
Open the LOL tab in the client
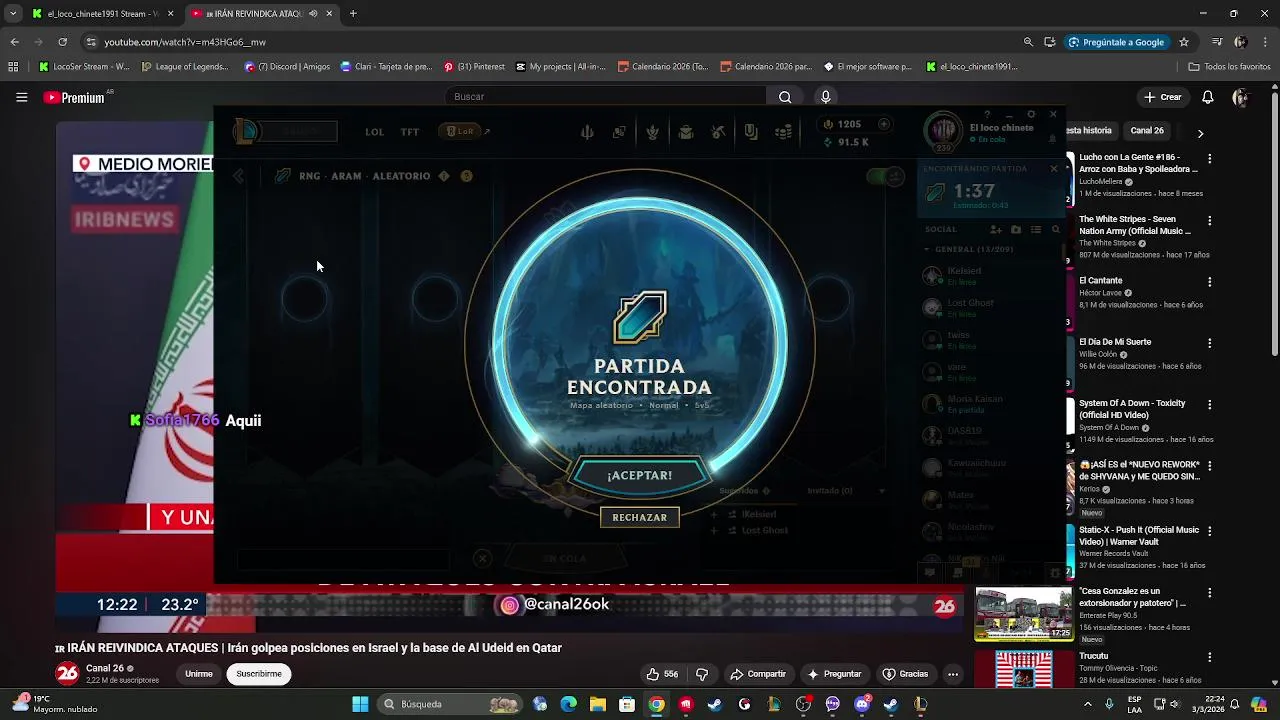[374, 132]
